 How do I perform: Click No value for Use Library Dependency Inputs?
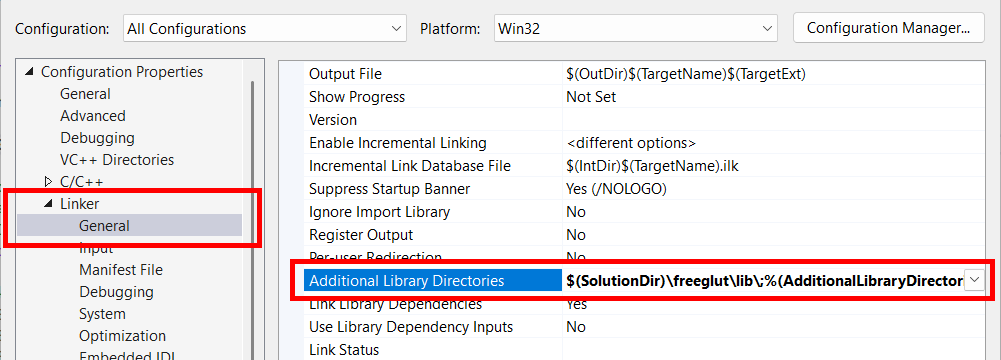tap(576, 327)
